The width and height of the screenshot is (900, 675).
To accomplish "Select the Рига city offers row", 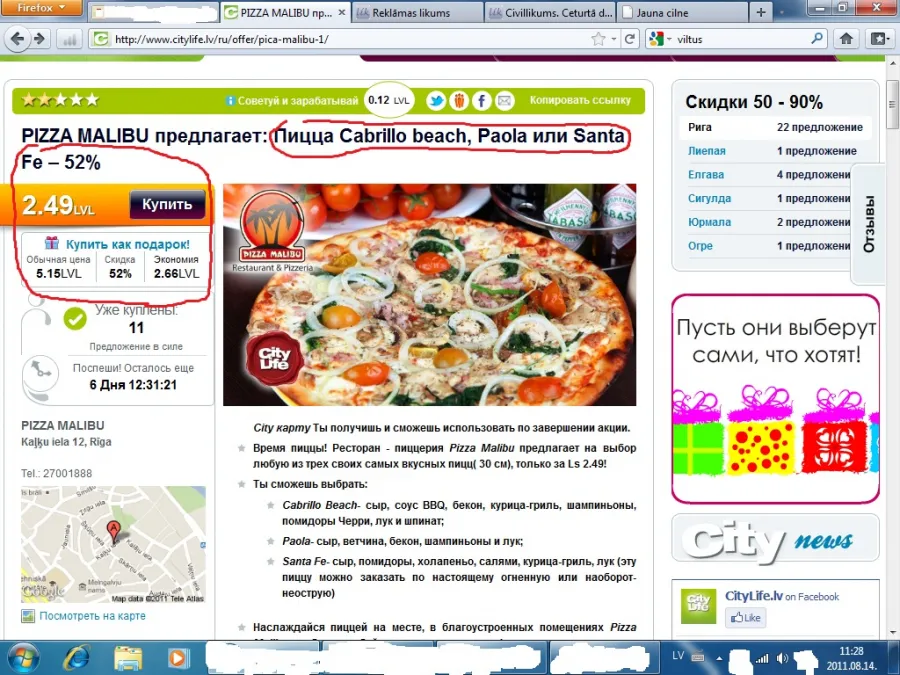I will (775, 127).
